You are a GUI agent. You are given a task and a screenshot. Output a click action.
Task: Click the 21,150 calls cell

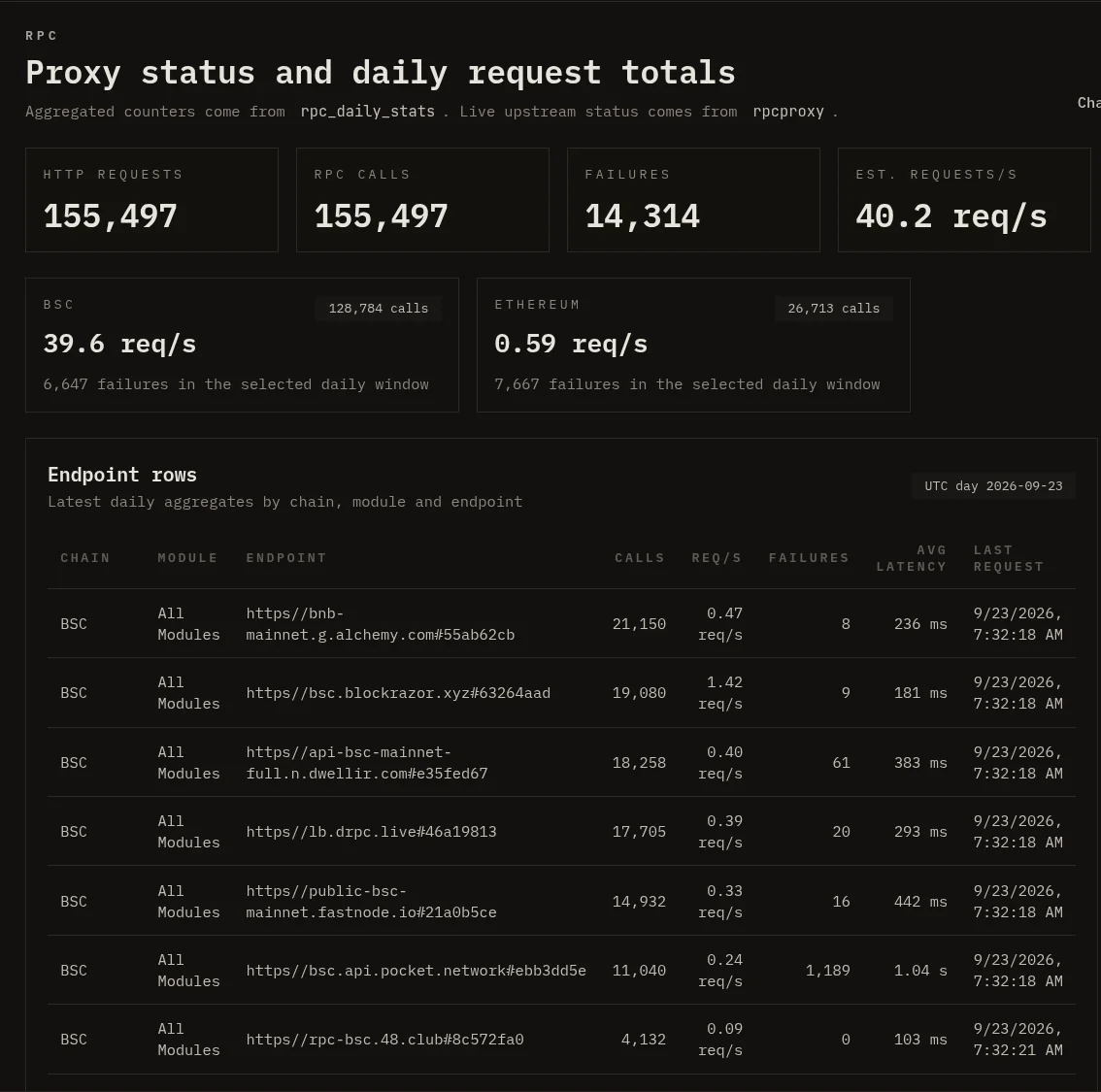click(639, 624)
